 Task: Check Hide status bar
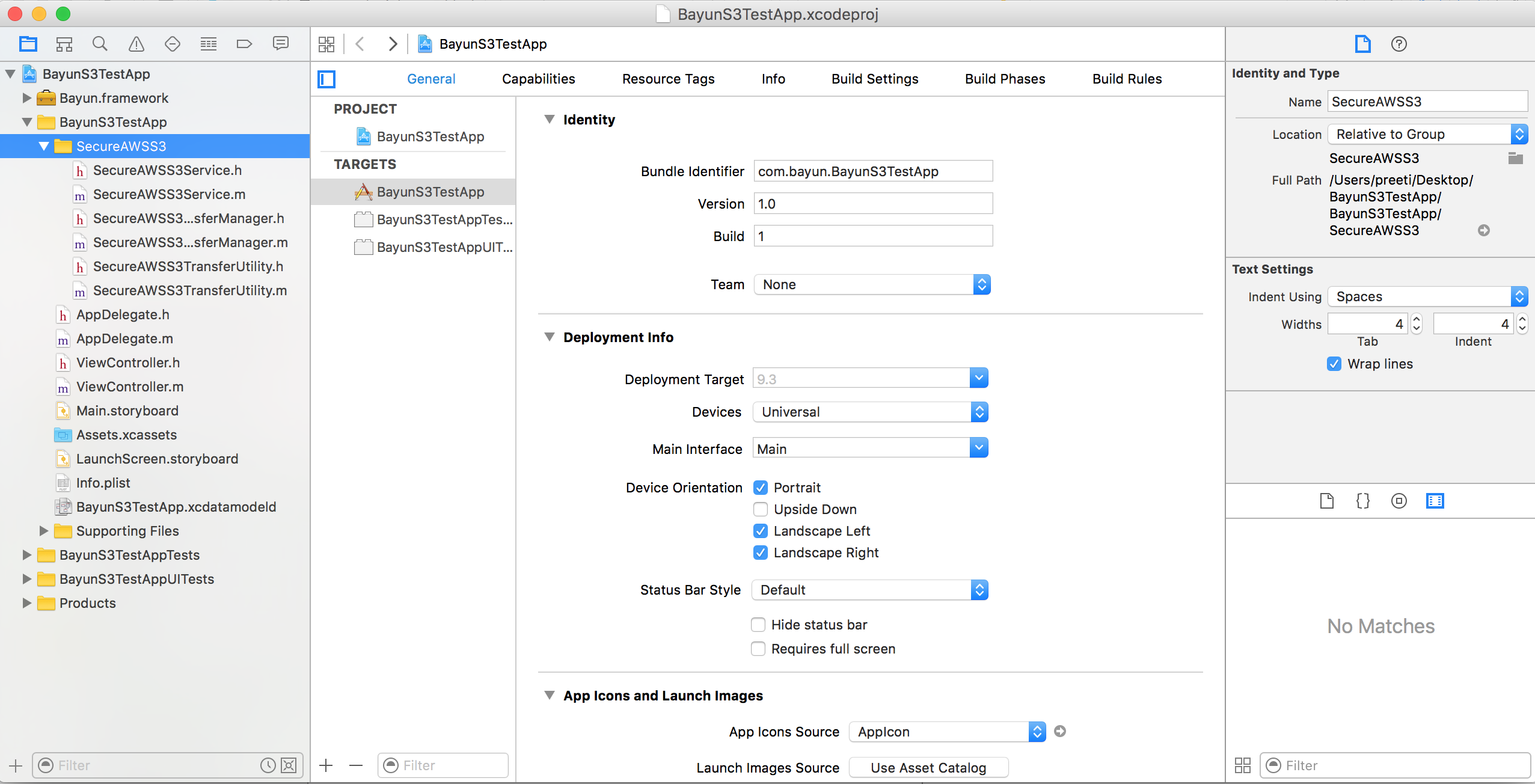pyautogui.click(x=758, y=625)
